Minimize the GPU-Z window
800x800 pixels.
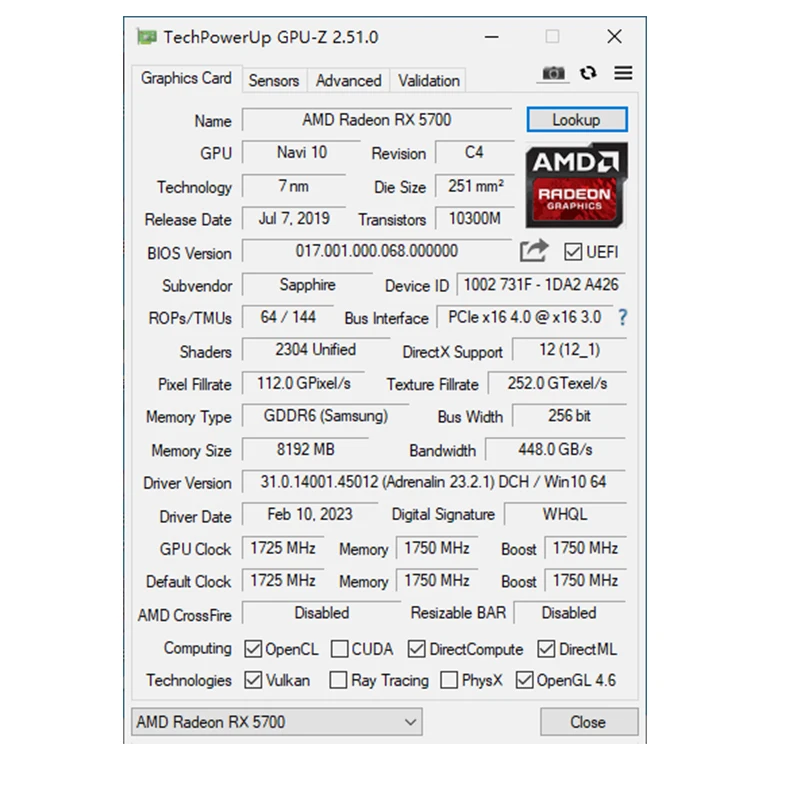click(492, 37)
